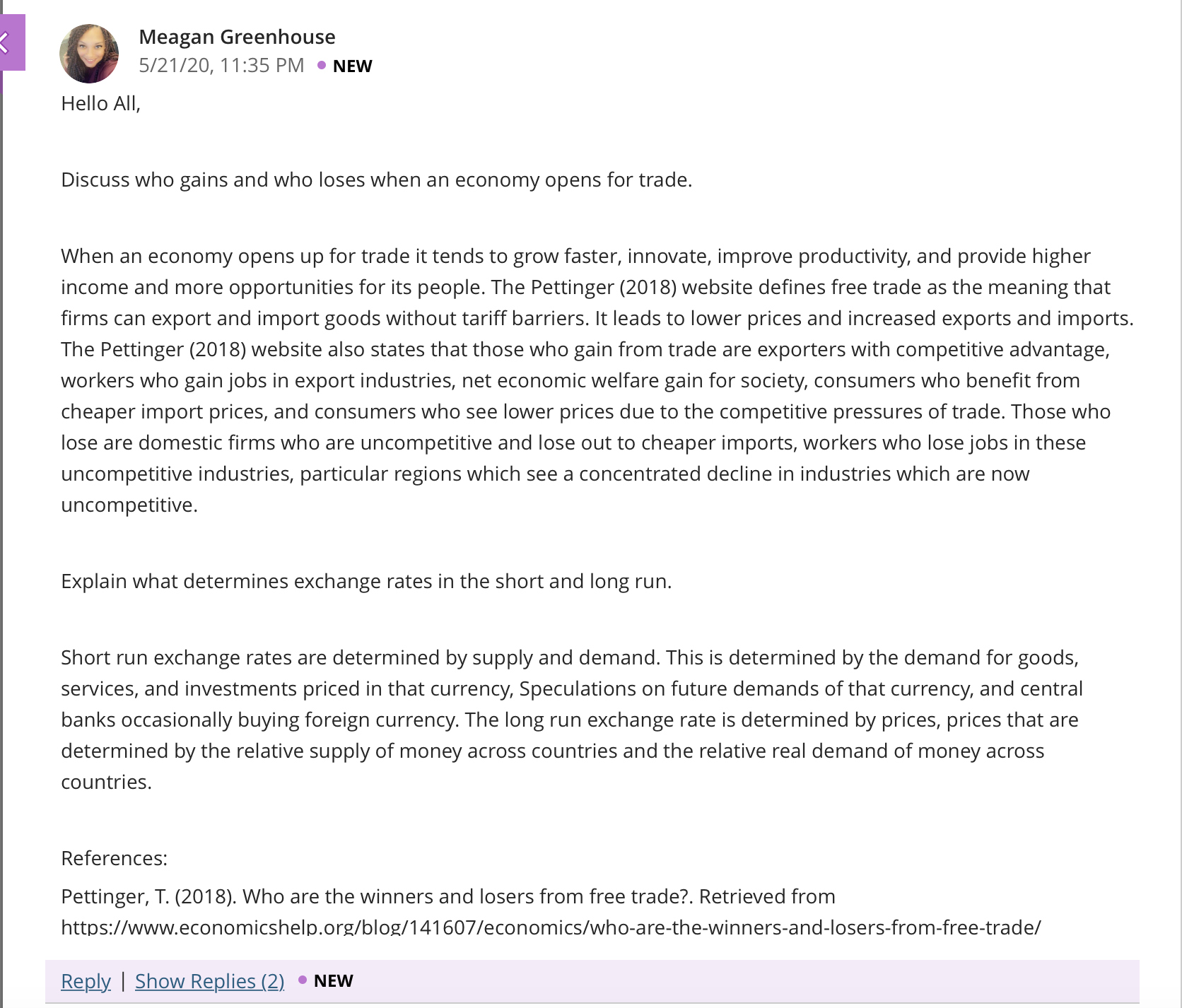Screen dimensions: 1182x1008
Task: Open the economicshelp.org URL
Action: 551,926
